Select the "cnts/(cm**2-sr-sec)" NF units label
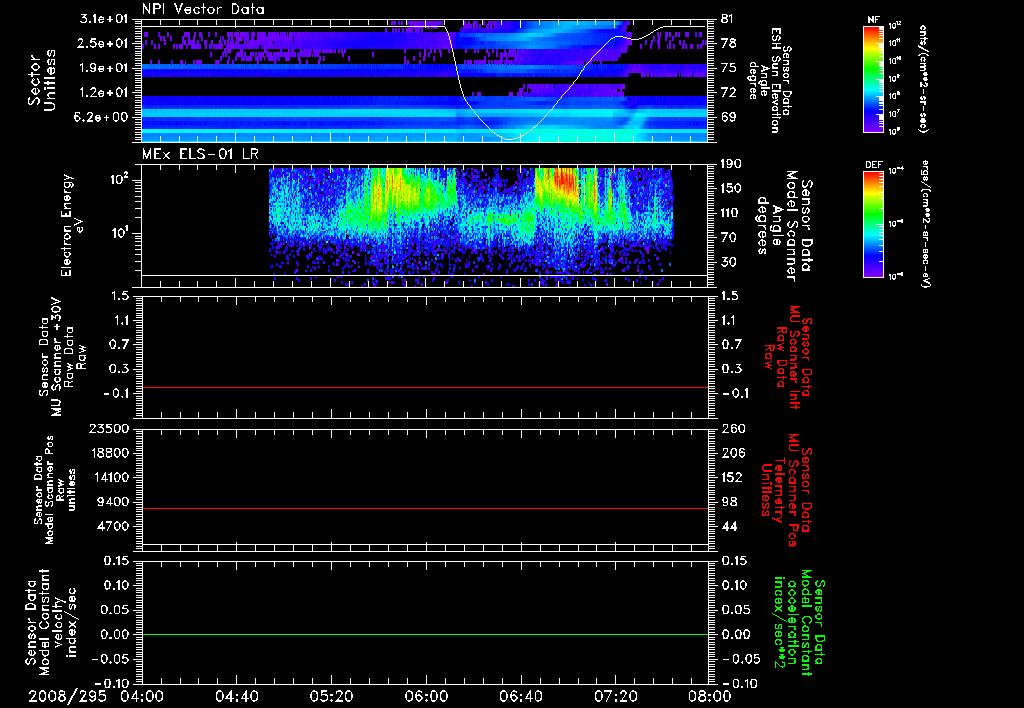This screenshot has width=1024, height=708. pyautogui.click(x=922, y=79)
